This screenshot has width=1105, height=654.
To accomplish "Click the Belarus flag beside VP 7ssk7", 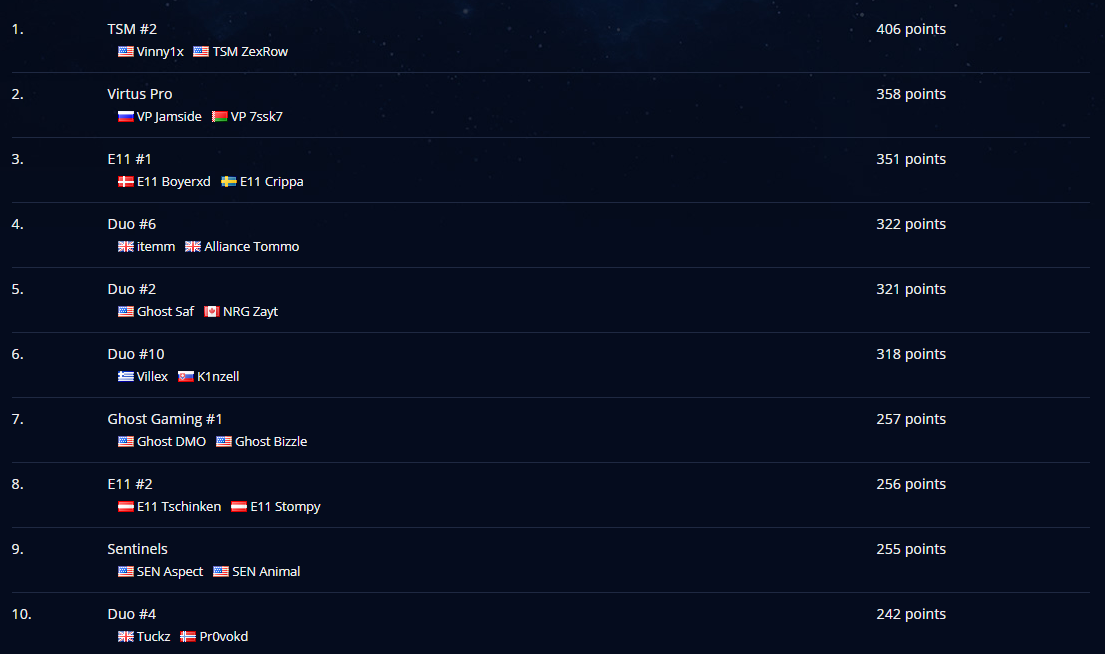I will click(x=219, y=116).
